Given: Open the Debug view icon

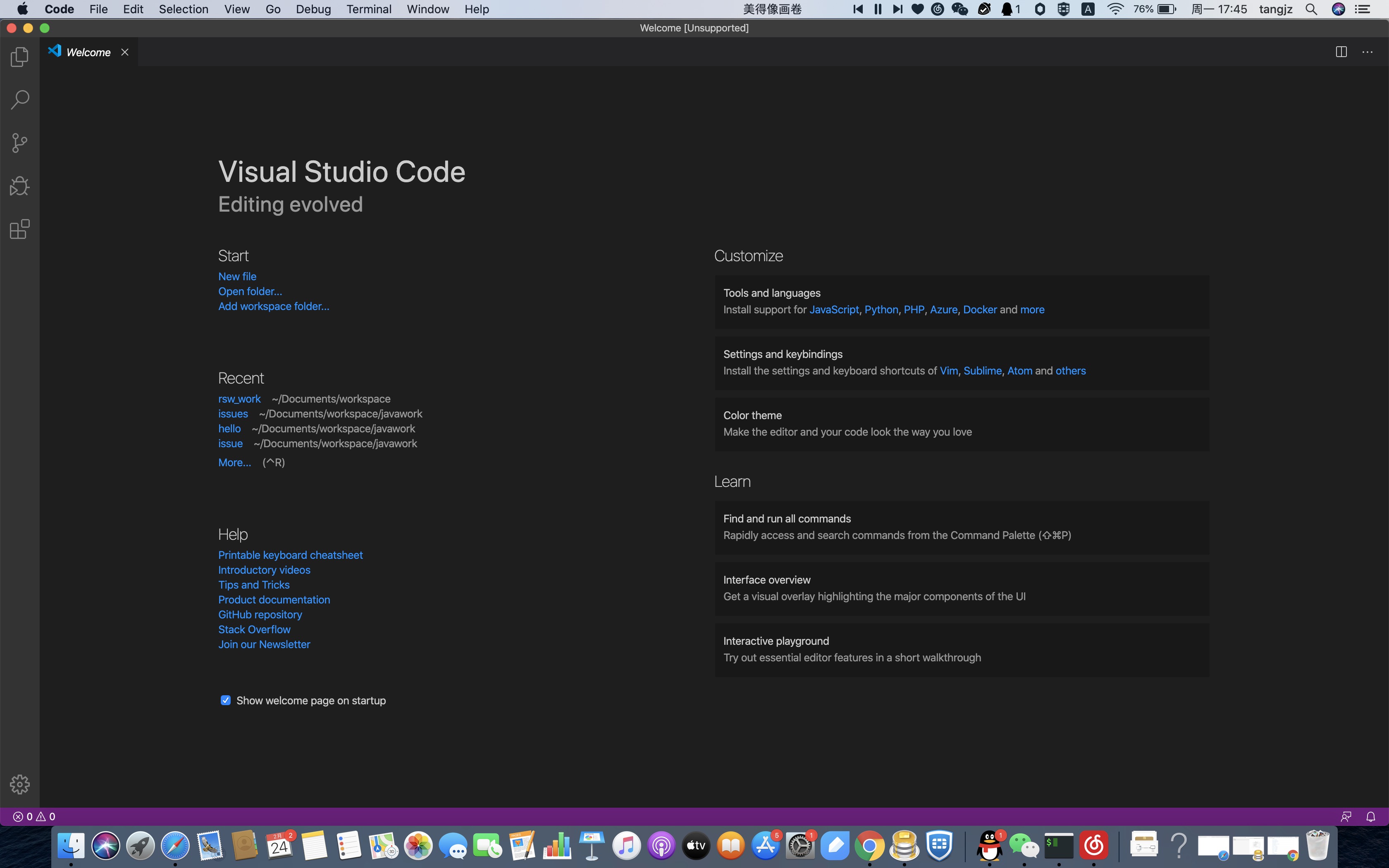Looking at the screenshot, I should click(19, 186).
